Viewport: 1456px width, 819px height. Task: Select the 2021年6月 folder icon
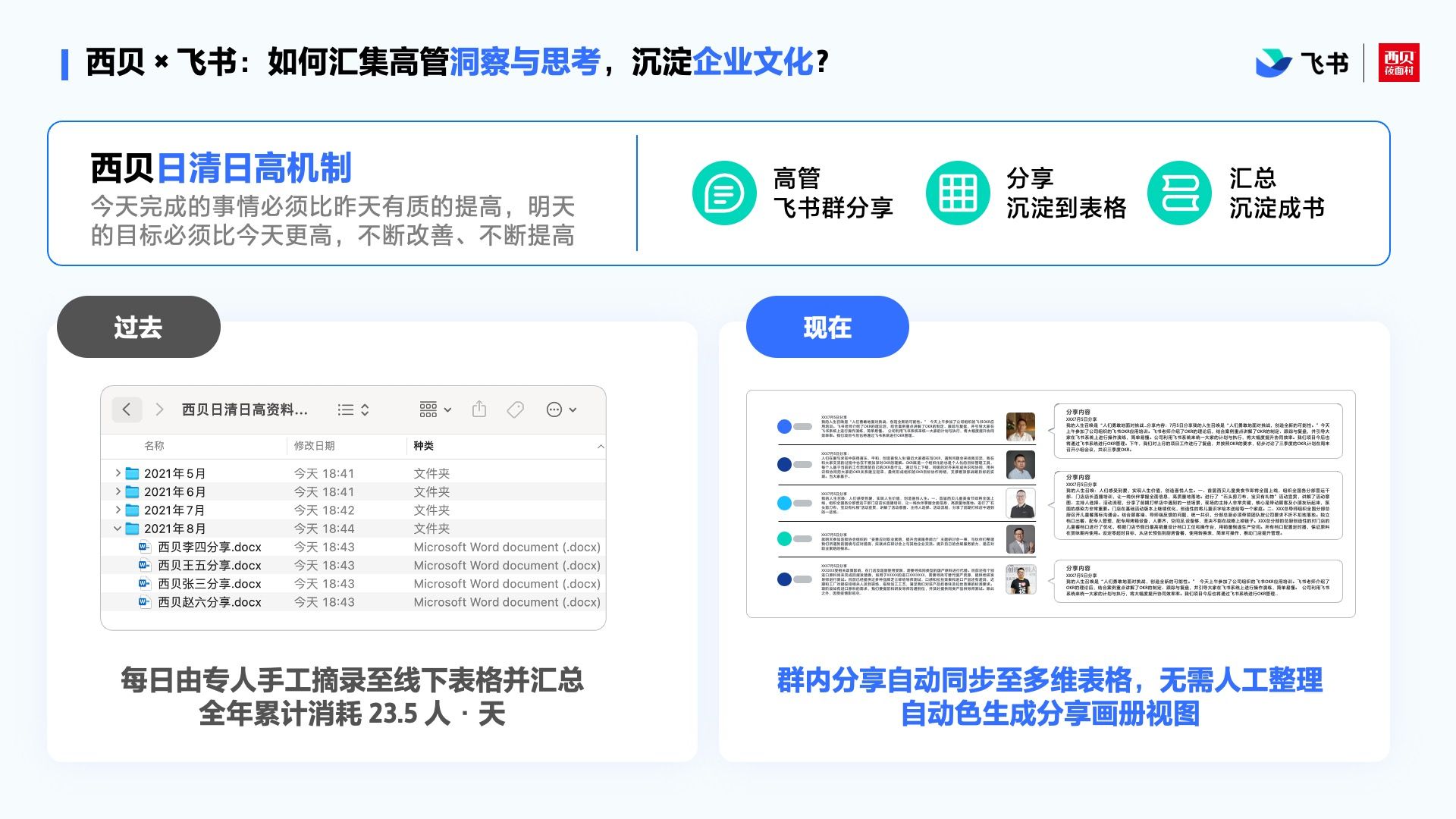(133, 491)
